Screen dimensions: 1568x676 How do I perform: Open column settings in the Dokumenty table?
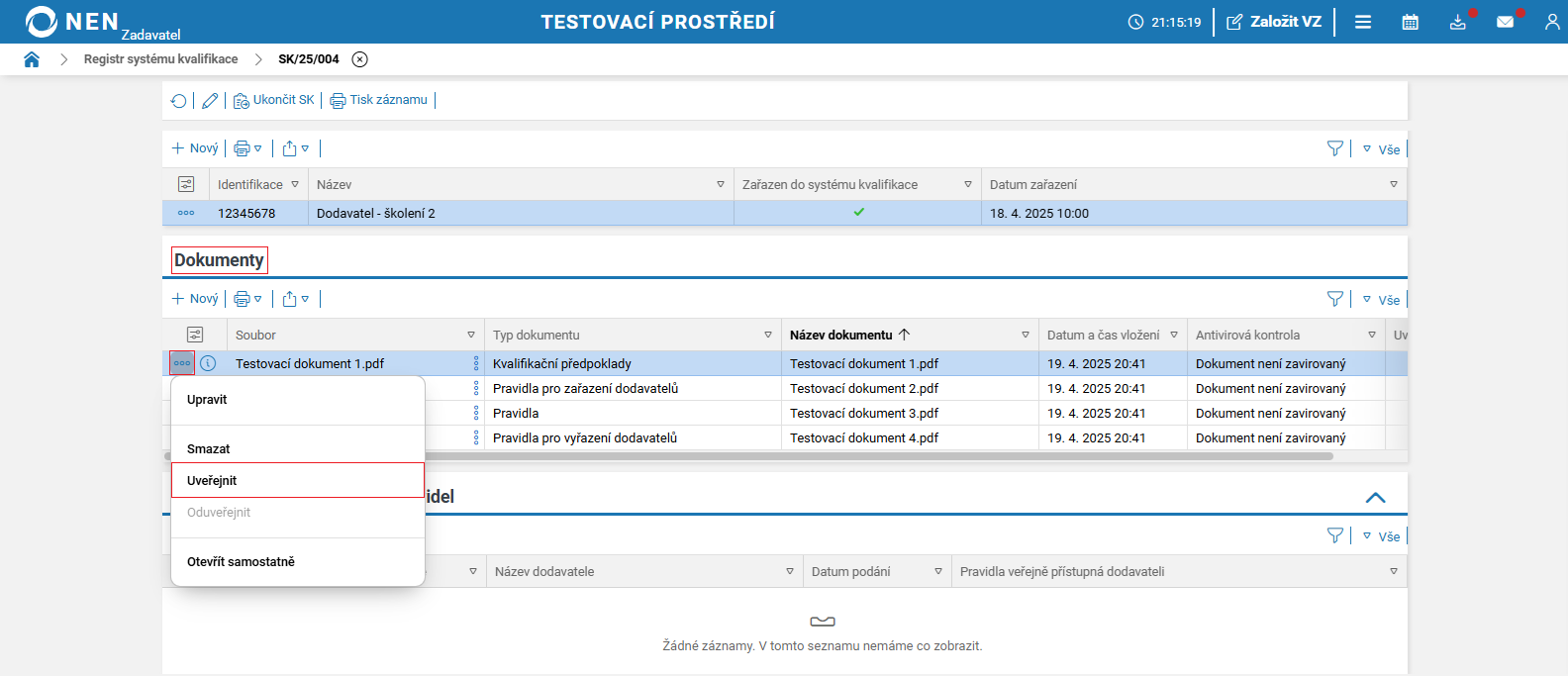(195, 335)
